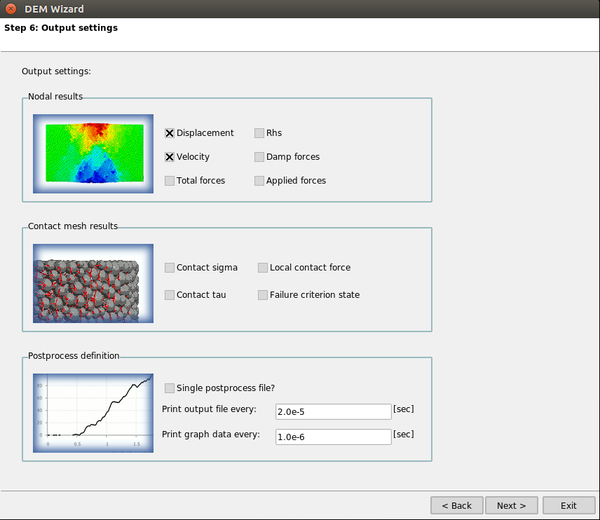Click the nodal results colormap image
This screenshot has height=520, width=600.
pos(93,153)
